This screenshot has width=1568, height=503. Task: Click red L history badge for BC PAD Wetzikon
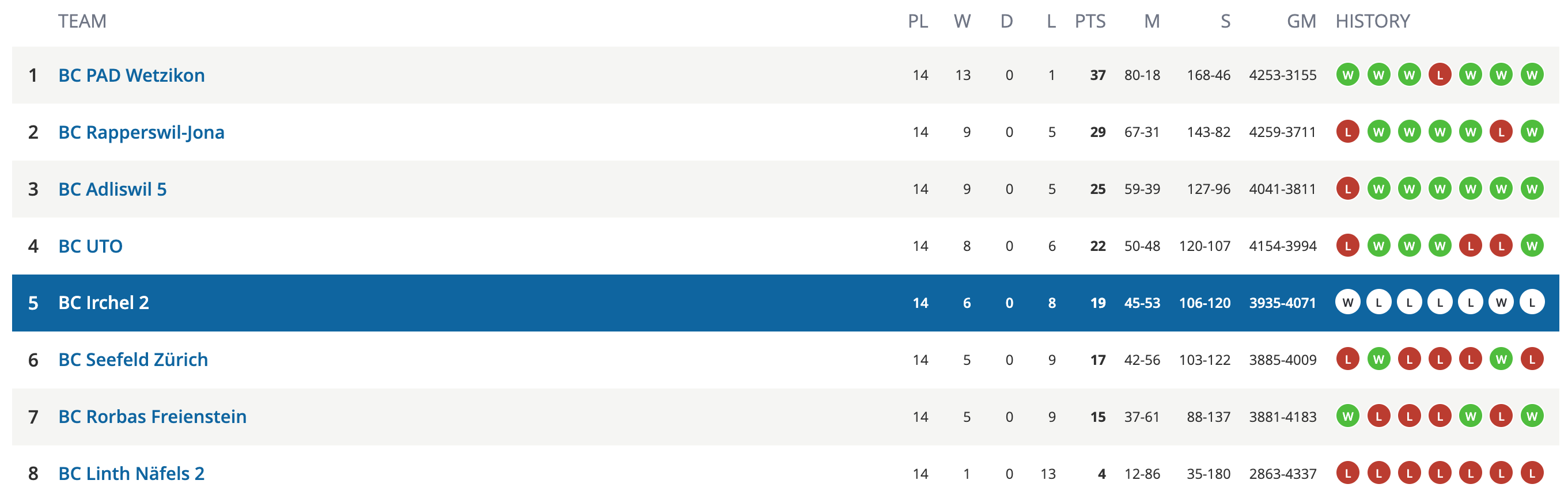[x=1440, y=75]
